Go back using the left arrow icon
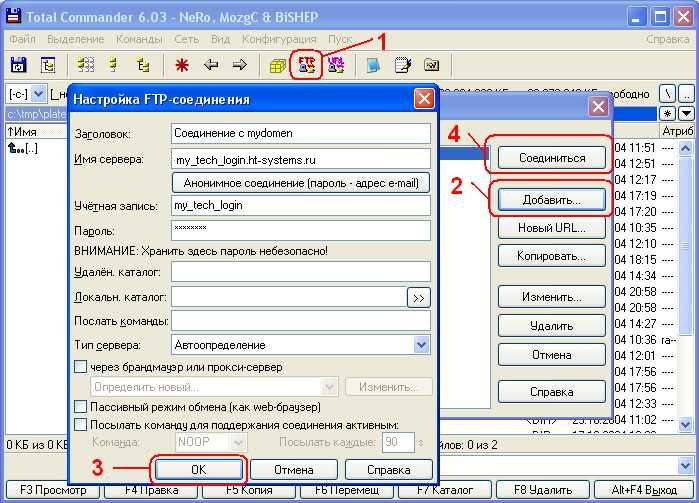Viewport: 699px width, 503px height. [211, 65]
